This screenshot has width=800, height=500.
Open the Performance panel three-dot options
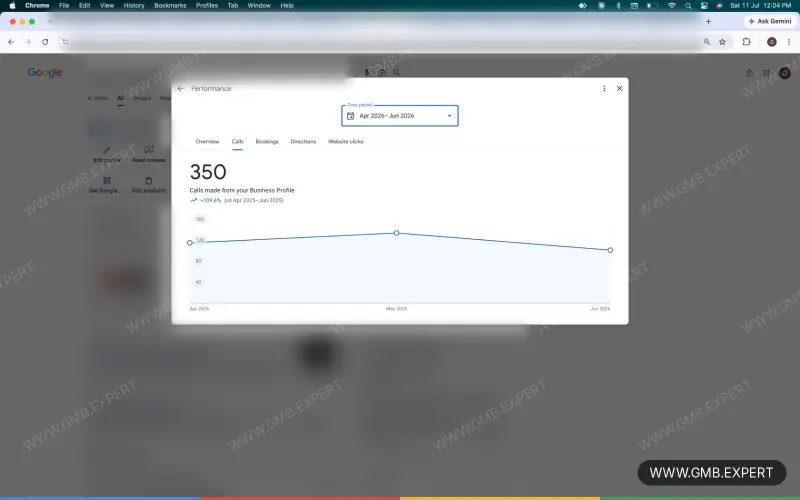tap(604, 88)
